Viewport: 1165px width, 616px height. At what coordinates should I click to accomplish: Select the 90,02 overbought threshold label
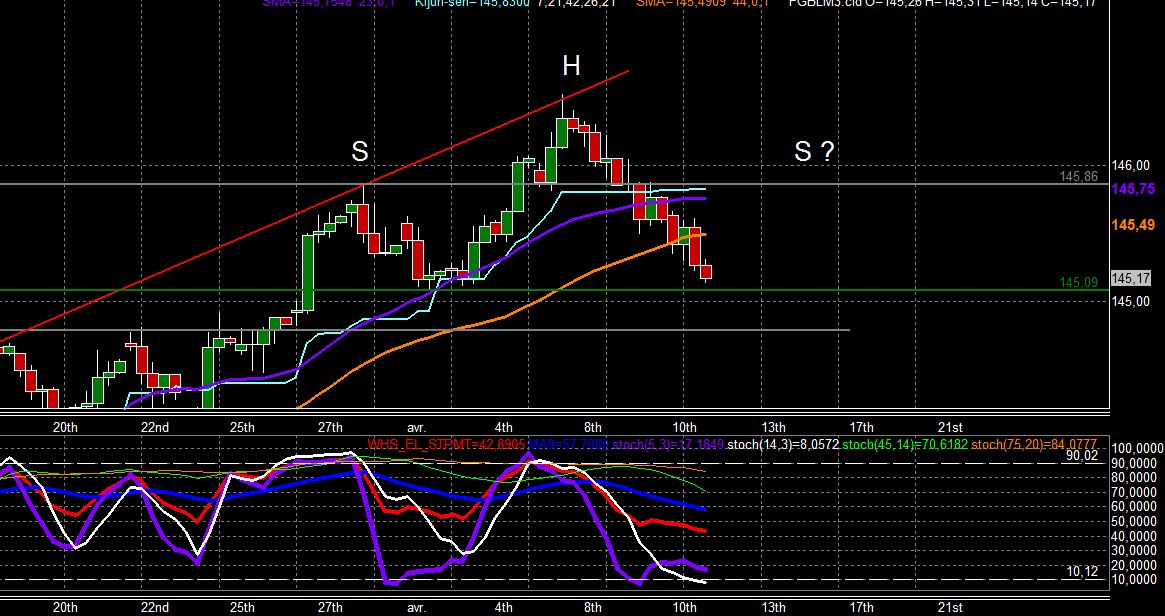coord(1082,455)
